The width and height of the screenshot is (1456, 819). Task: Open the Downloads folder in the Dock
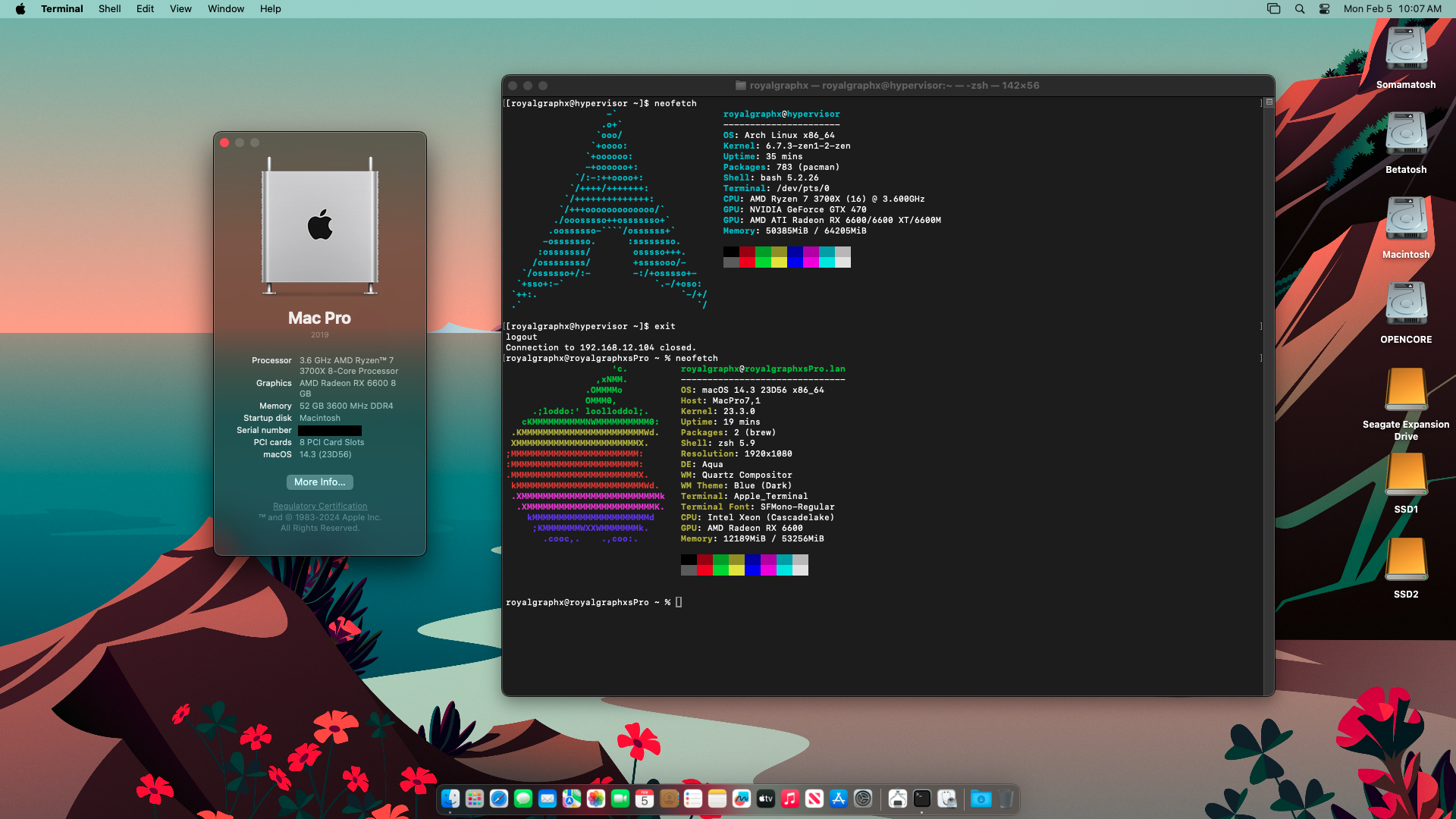(x=981, y=799)
